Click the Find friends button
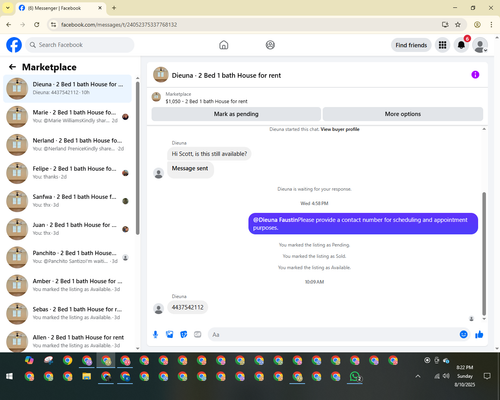Screen dimensions: 500x400 pos(411,45)
